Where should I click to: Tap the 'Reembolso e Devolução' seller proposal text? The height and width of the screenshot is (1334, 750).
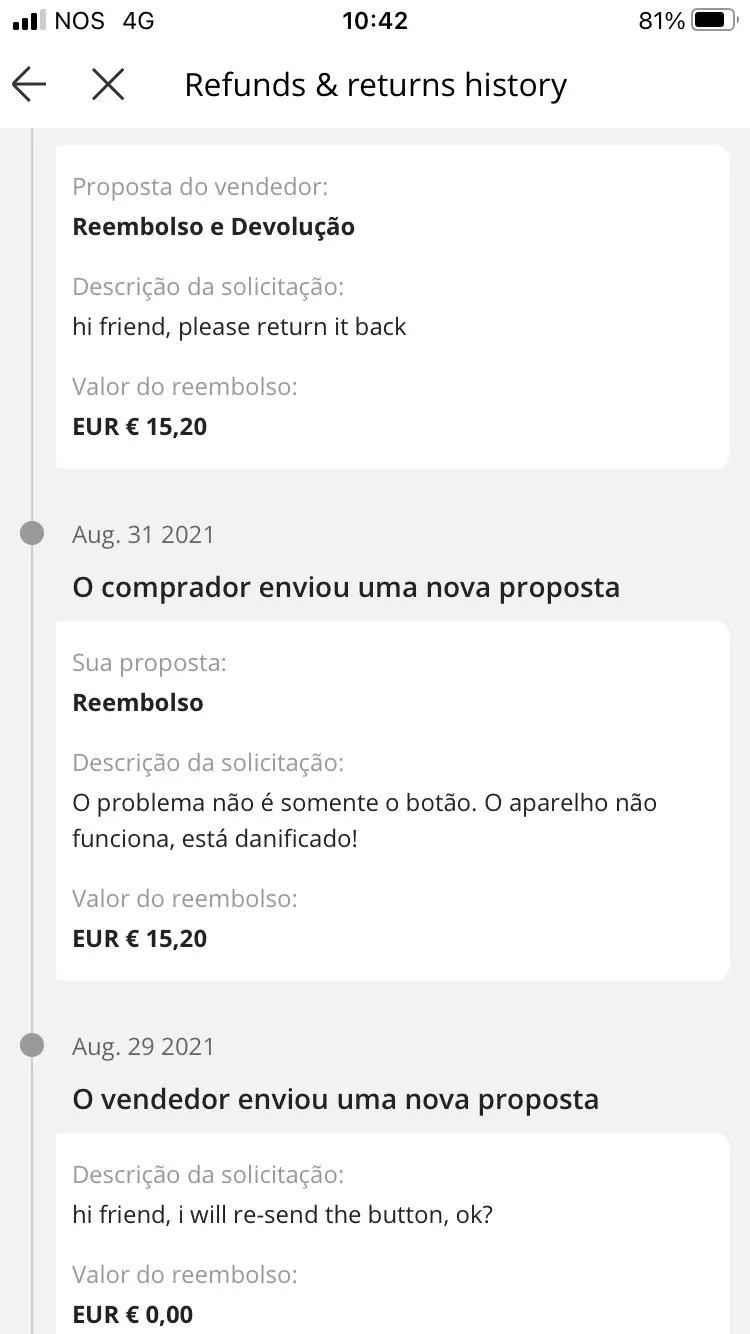[x=213, y=227]
